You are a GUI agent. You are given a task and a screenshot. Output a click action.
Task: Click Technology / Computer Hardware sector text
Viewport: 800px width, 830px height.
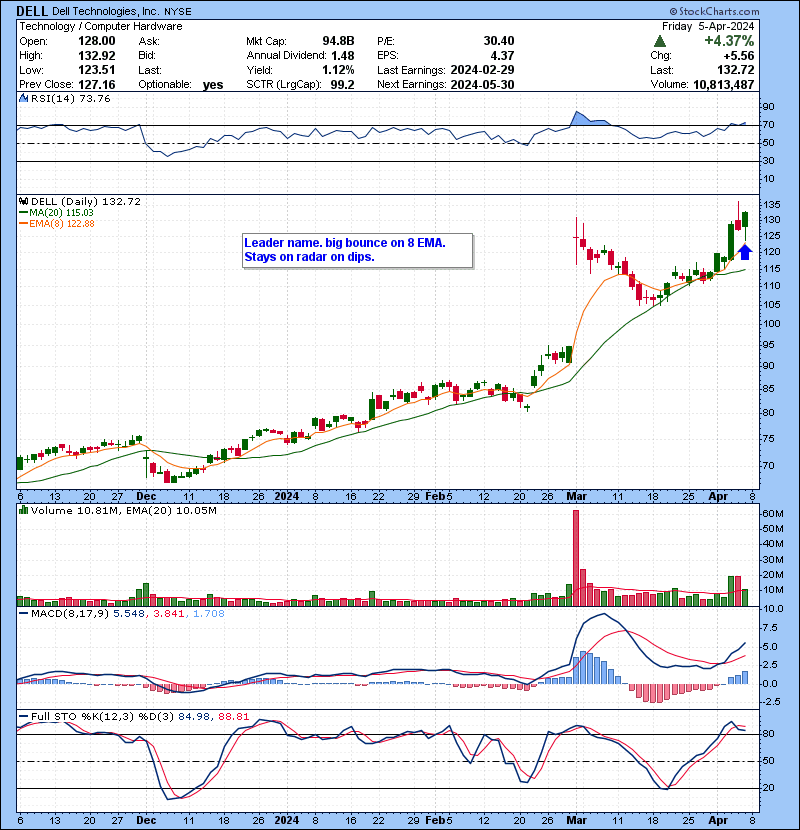click(101, 26)
